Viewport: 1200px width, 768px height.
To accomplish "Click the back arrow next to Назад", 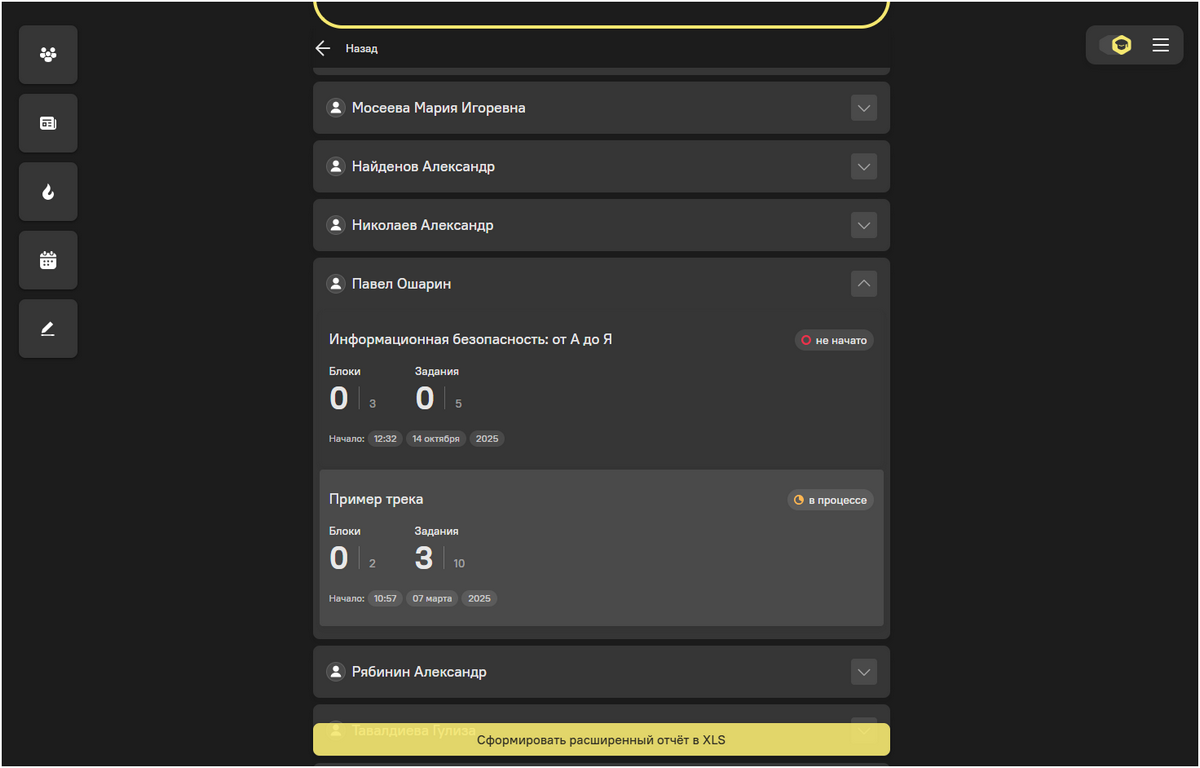I will pos(322,47).
